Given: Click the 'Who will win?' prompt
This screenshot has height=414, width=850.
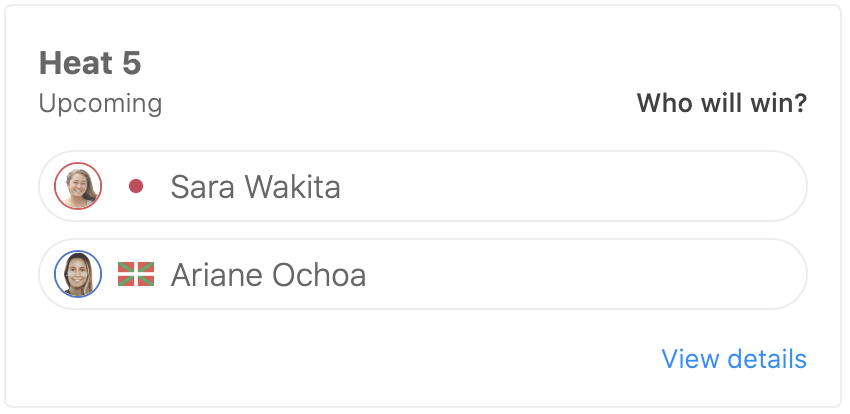Looking at the screenshot, I should pyautogui.click(x=722, y=103).
